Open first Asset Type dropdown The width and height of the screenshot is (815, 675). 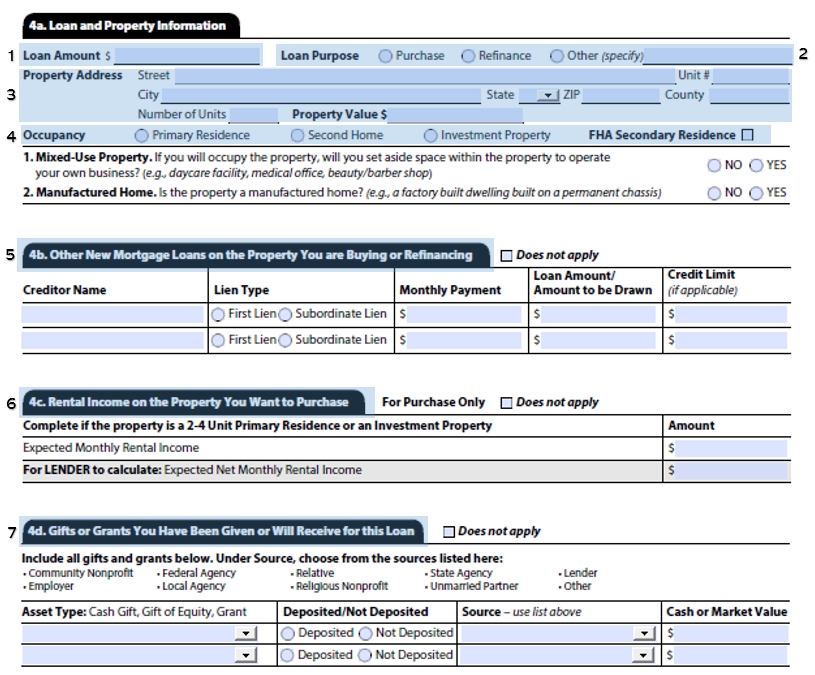(x=245, y=633)
